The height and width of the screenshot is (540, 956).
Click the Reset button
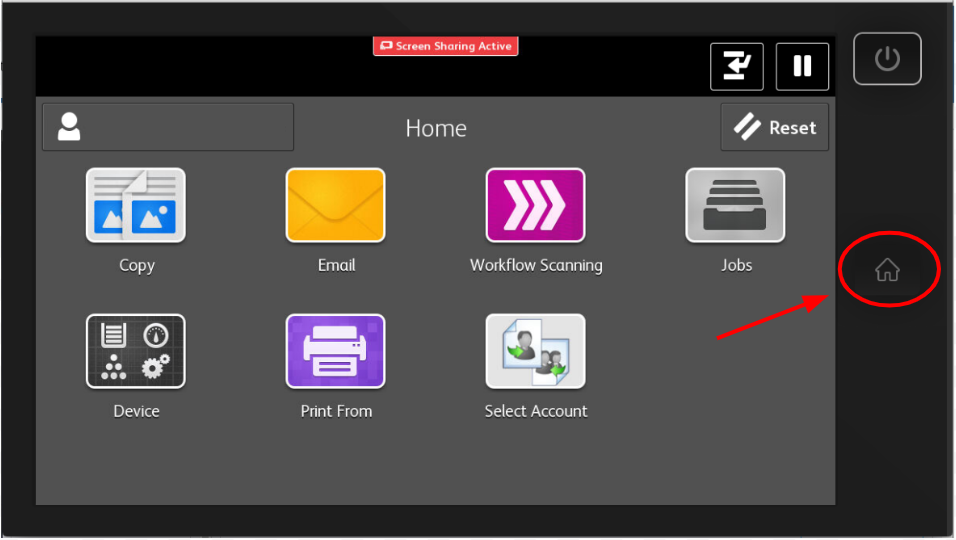click(x=775, y=128)
